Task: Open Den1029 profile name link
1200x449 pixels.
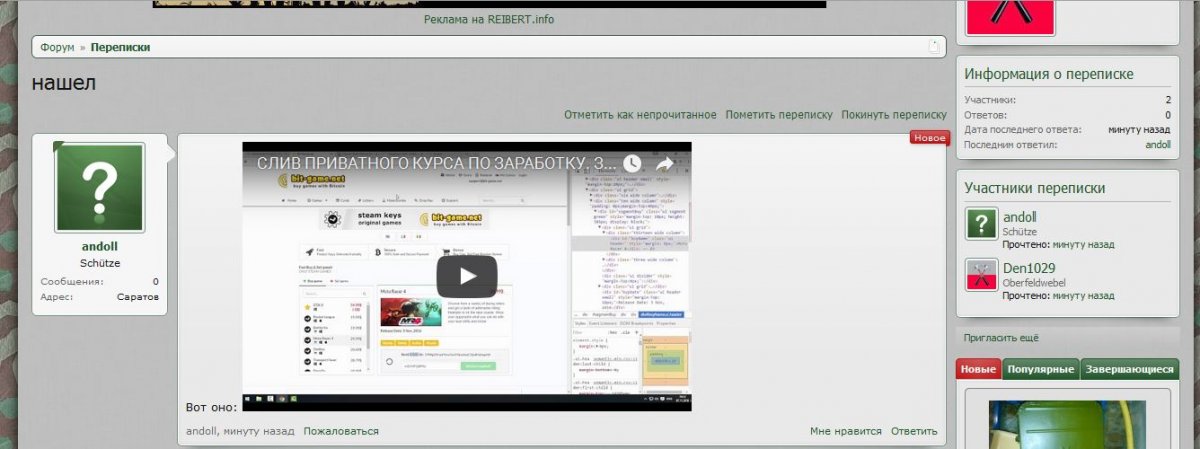Action: (x=1029, y=269)
